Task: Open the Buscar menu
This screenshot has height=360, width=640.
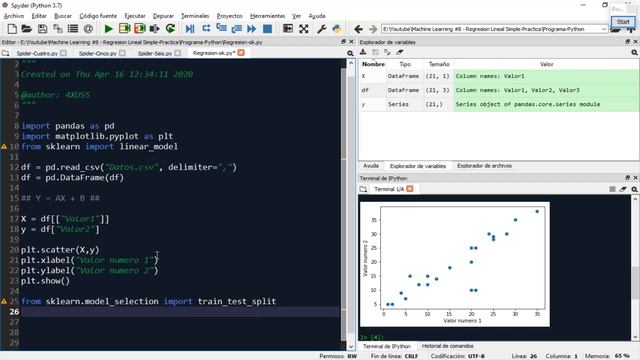Action: (x=63, y=16)
